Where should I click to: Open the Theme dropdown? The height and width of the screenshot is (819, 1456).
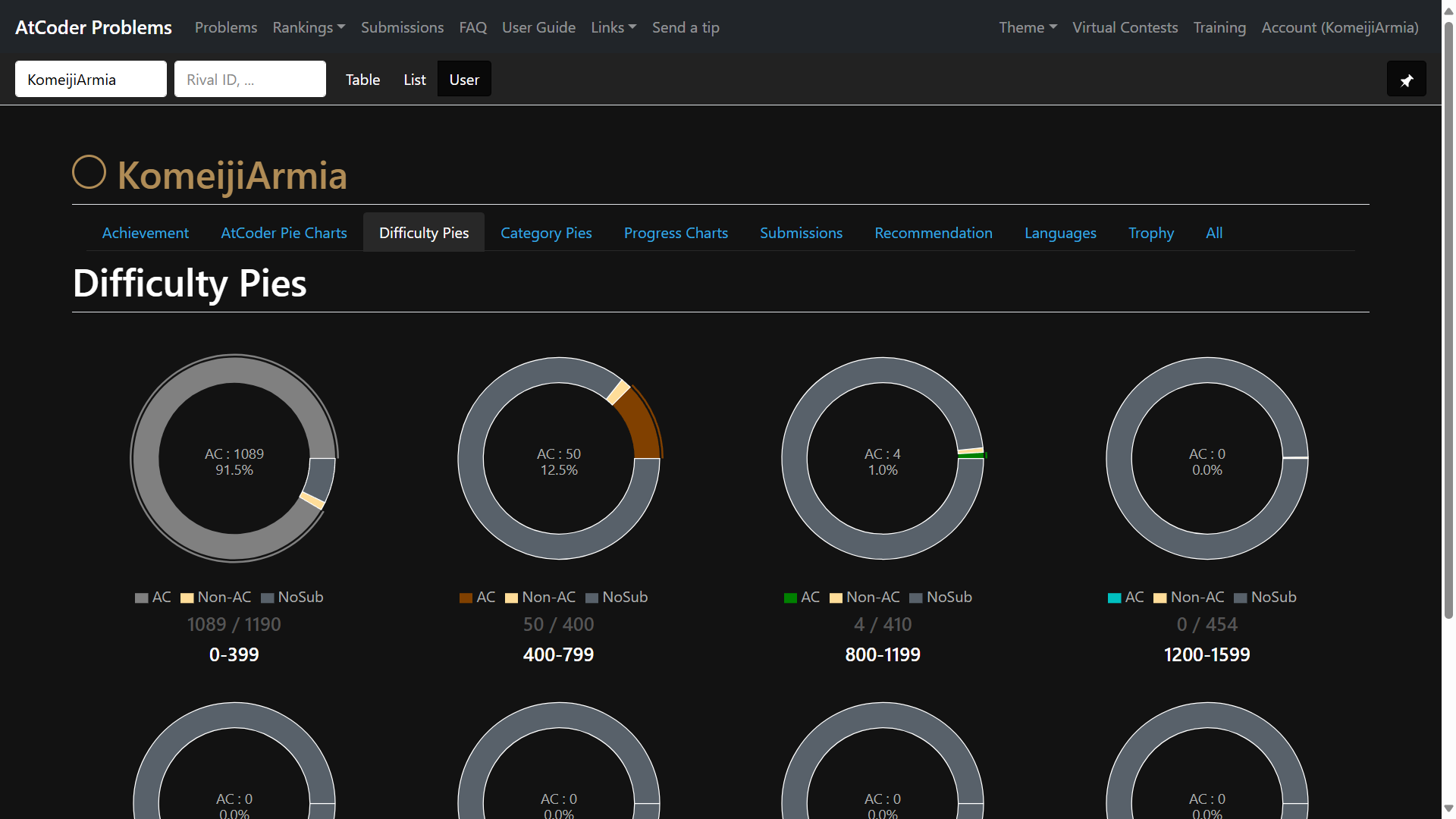pyautogui.click(x=1027, y=27)
